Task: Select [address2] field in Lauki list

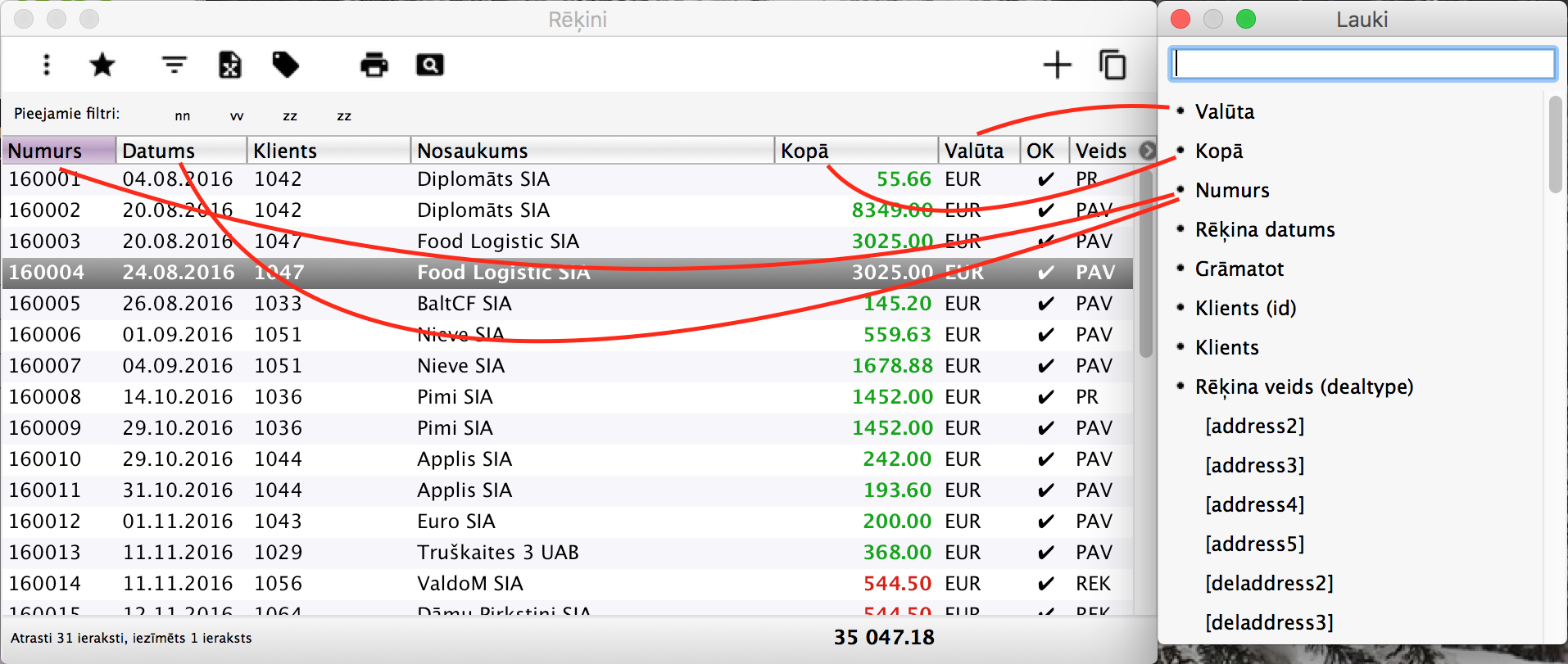Action: [x=1254, y=427]
